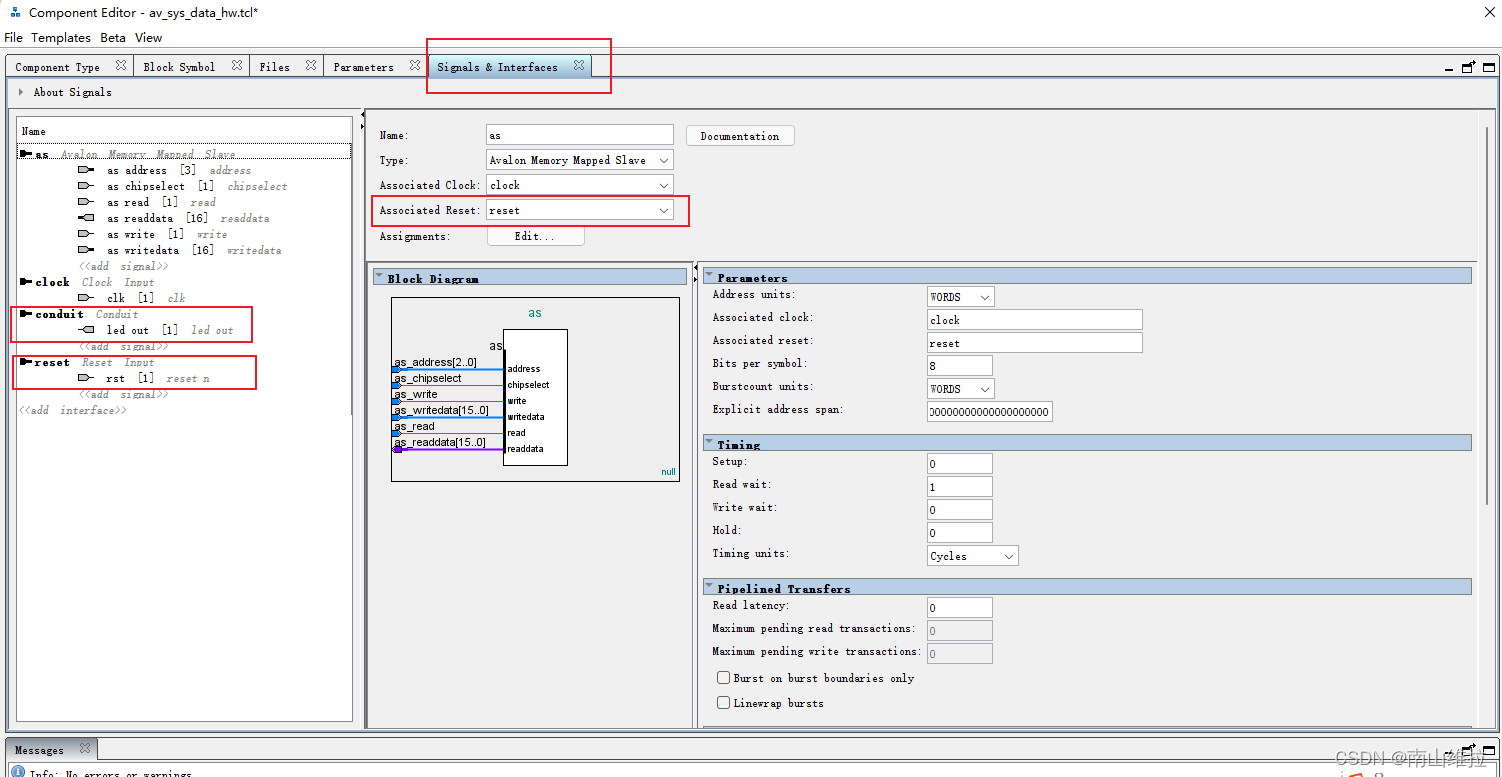This screenshot has width=1502, height=777.
Task: Open the Associated Clock dropdown
Action: coord(580,185)
